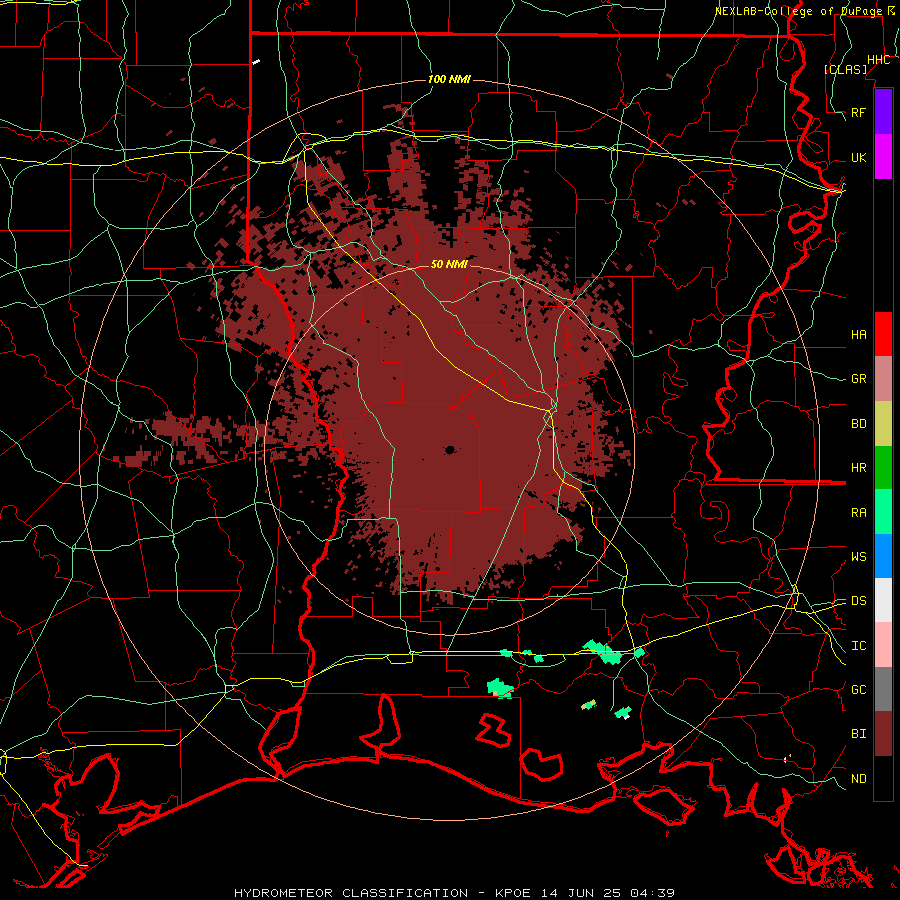Click the BI brown legend swatch

point(883,734)
